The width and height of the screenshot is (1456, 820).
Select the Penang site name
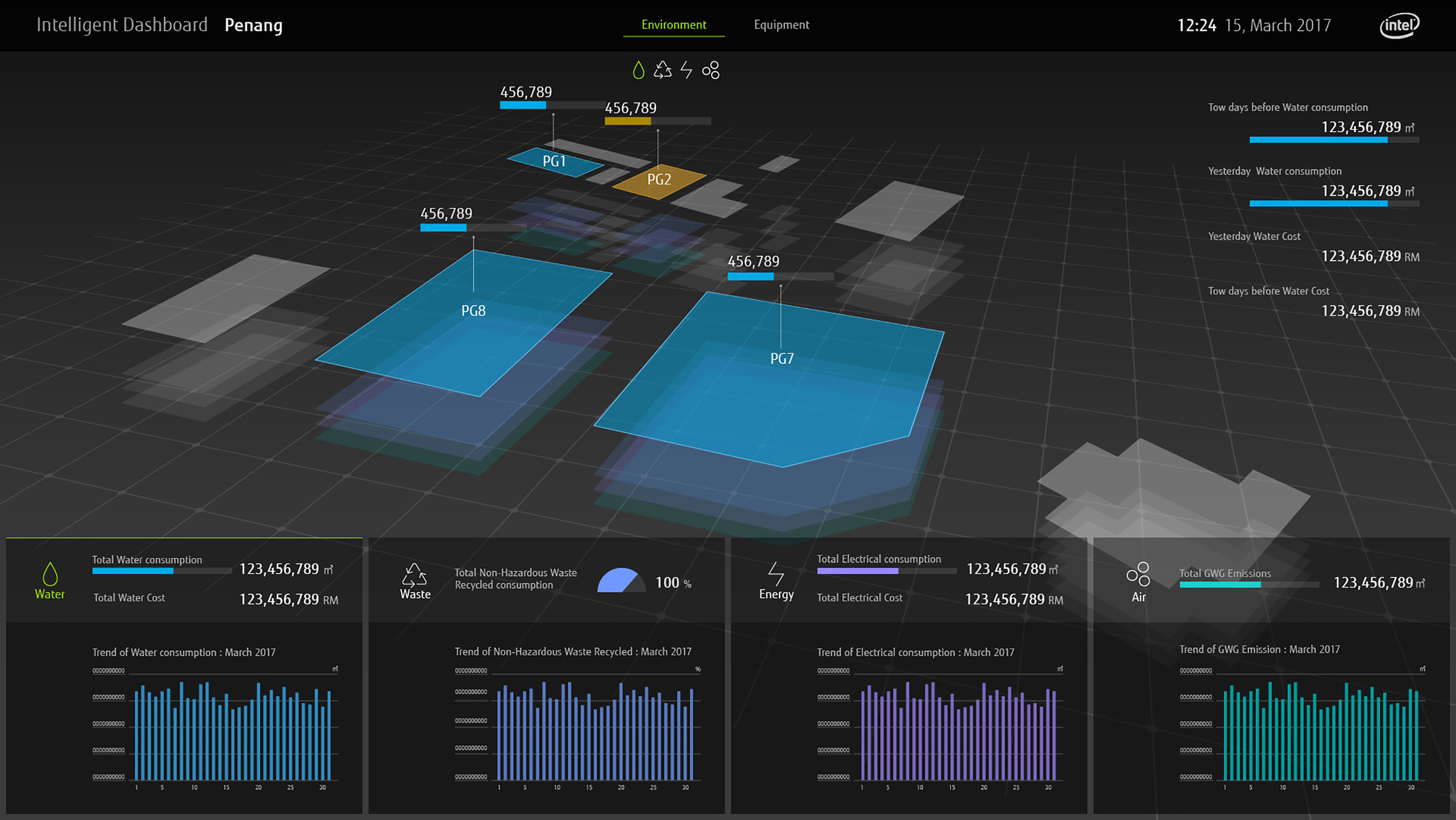(253, 26)
